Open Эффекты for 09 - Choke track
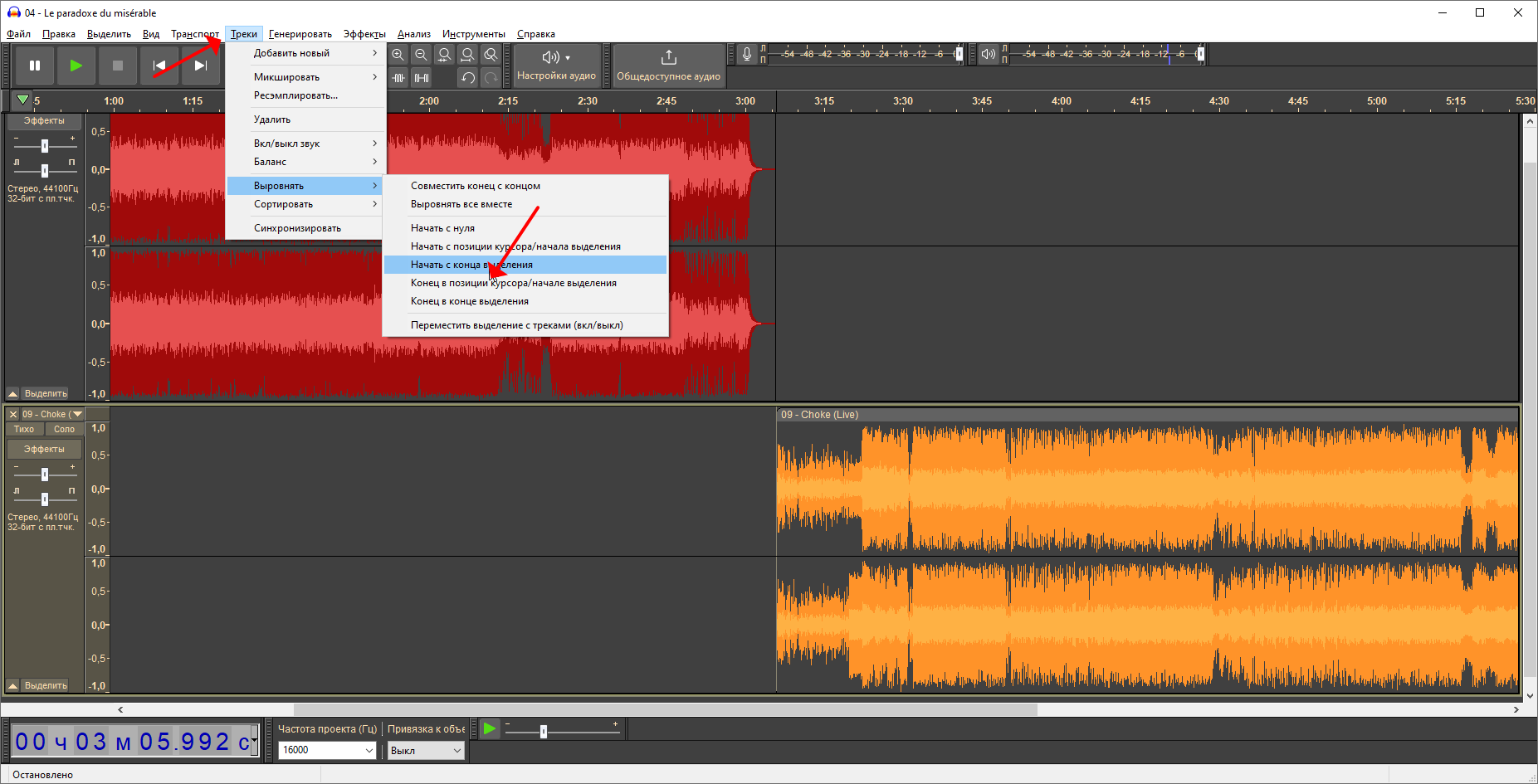This screenshot has height=784, width=1538. [x=44, y=449]
